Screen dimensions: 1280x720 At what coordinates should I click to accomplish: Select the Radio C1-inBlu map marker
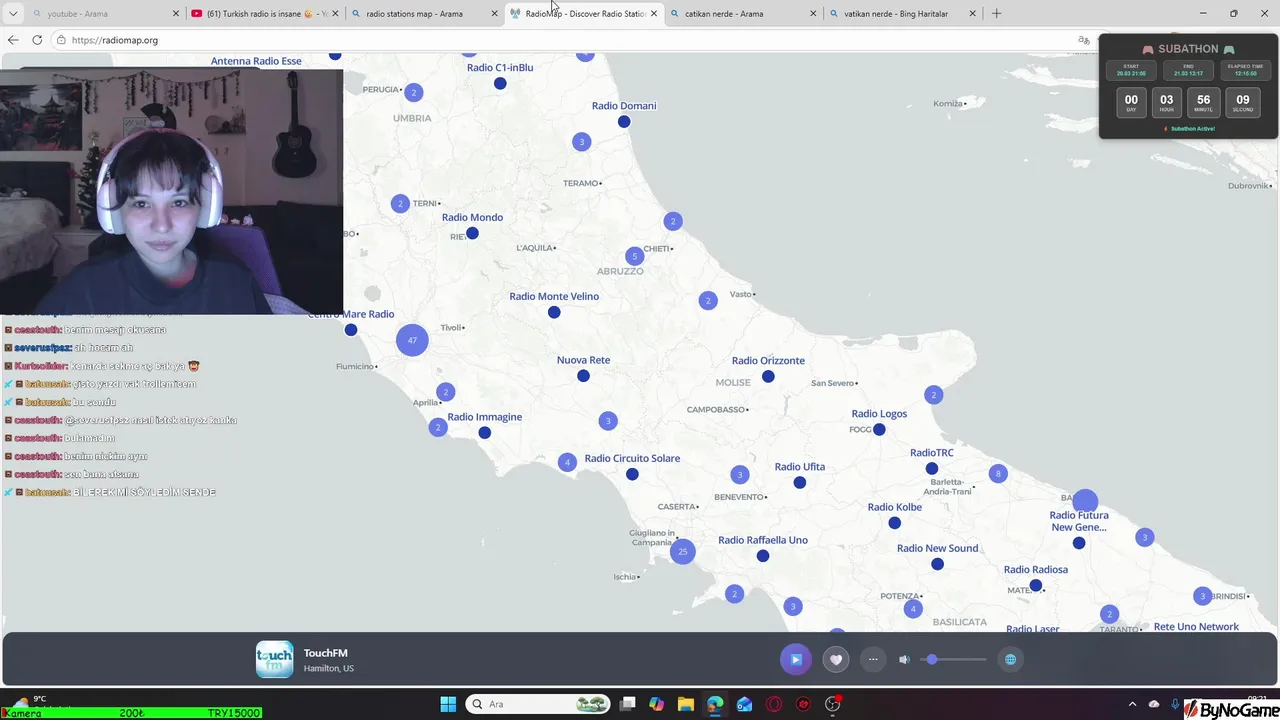(500, 83)
